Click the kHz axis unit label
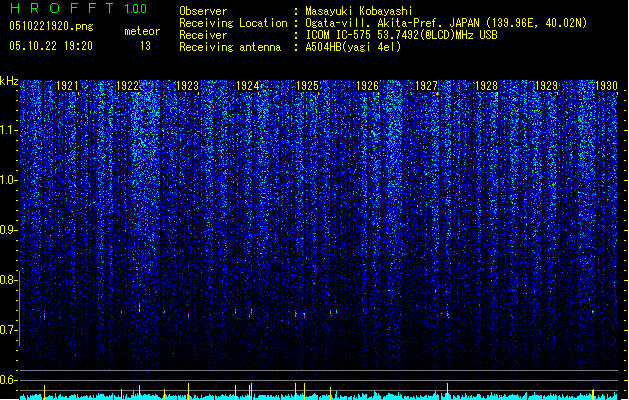 9,81
